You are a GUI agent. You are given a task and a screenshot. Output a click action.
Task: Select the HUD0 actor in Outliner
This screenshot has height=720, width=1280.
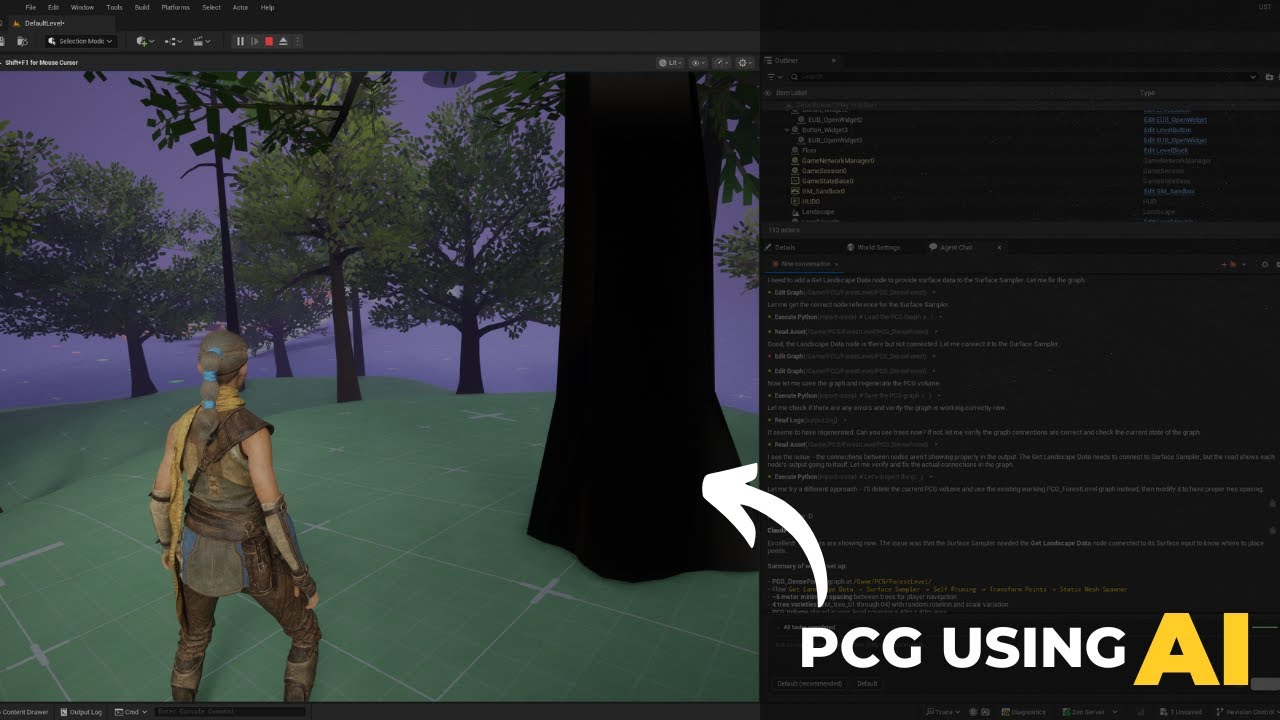coord(810,202)
